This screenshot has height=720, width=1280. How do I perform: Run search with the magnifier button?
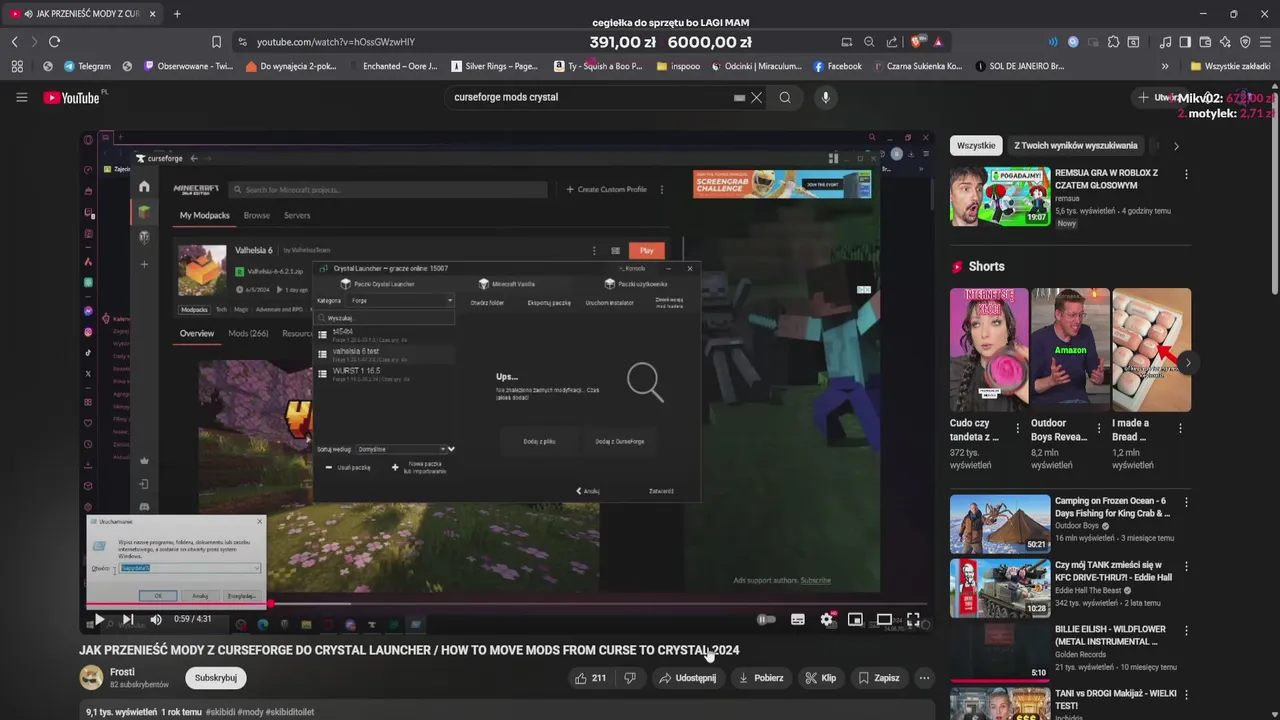[785, 97]
